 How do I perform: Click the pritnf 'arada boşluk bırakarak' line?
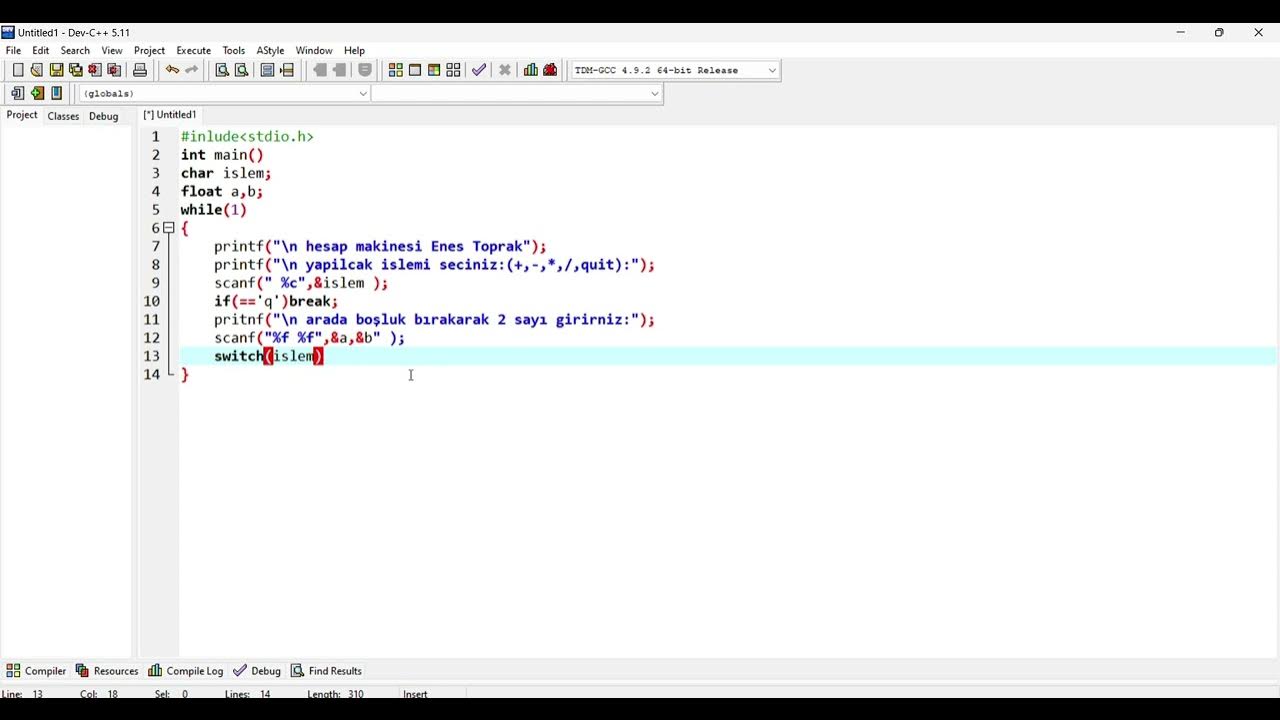pyautogui.click(x=434, y=319)
